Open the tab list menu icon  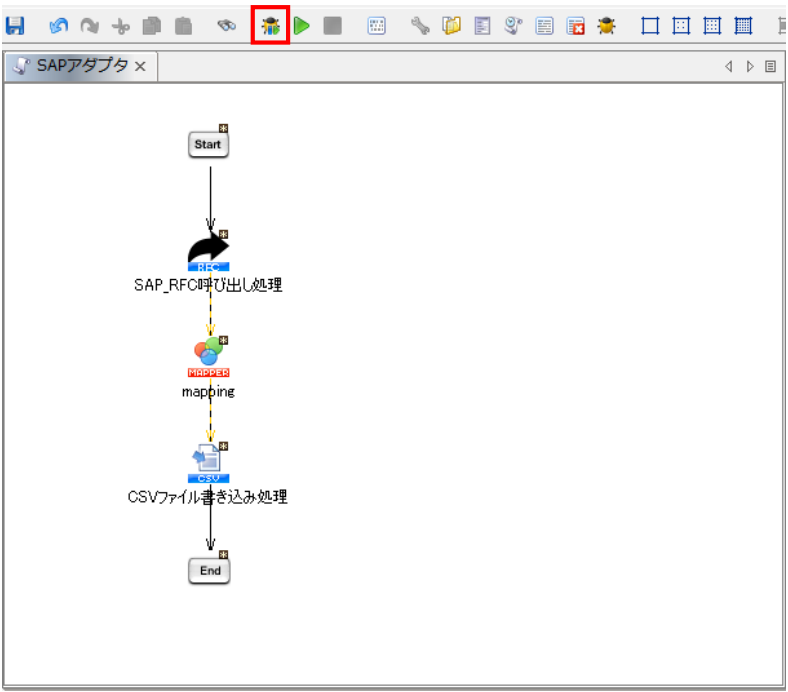point(770,66)
